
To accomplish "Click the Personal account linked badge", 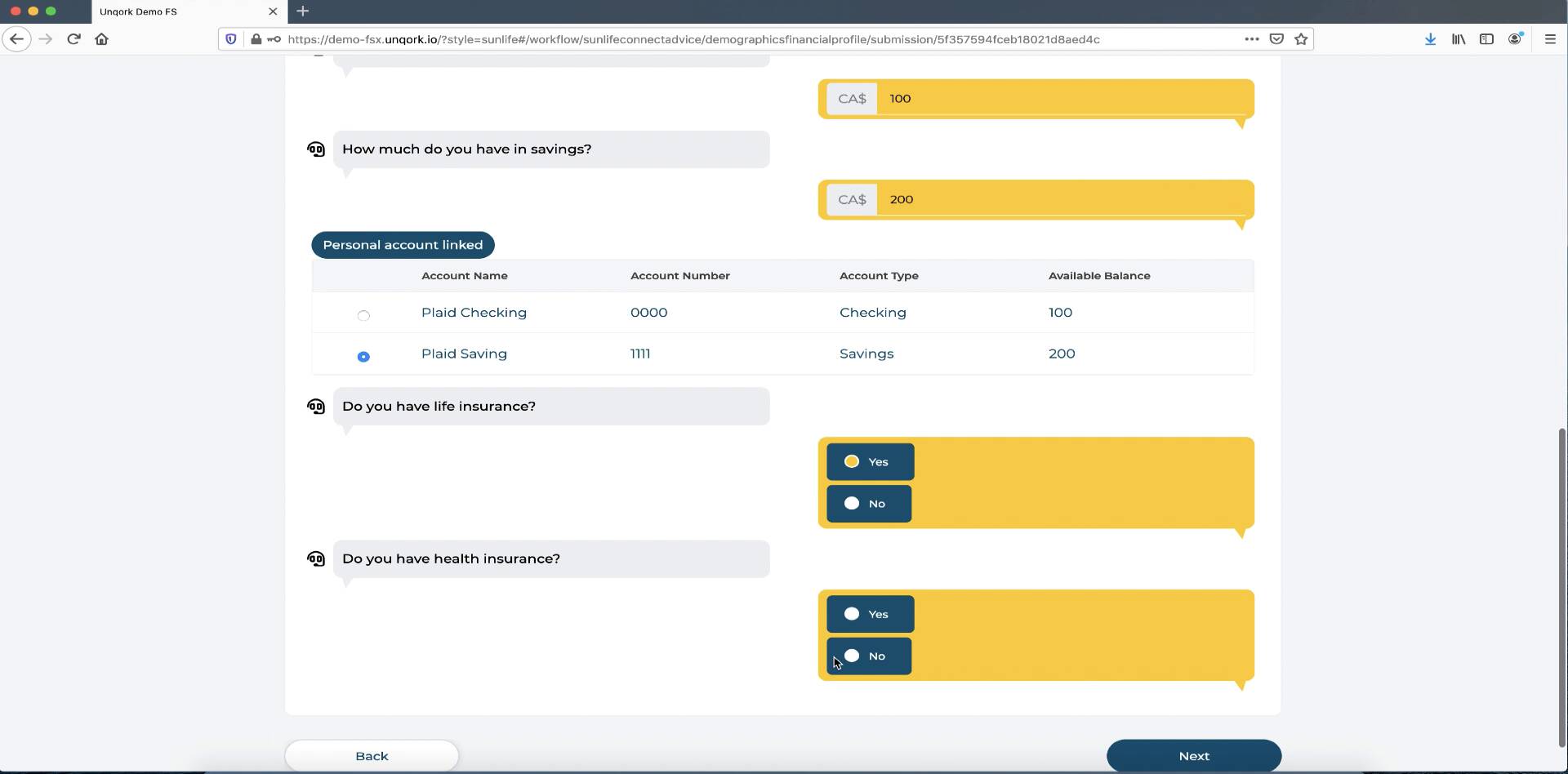I will pos(403,245).
